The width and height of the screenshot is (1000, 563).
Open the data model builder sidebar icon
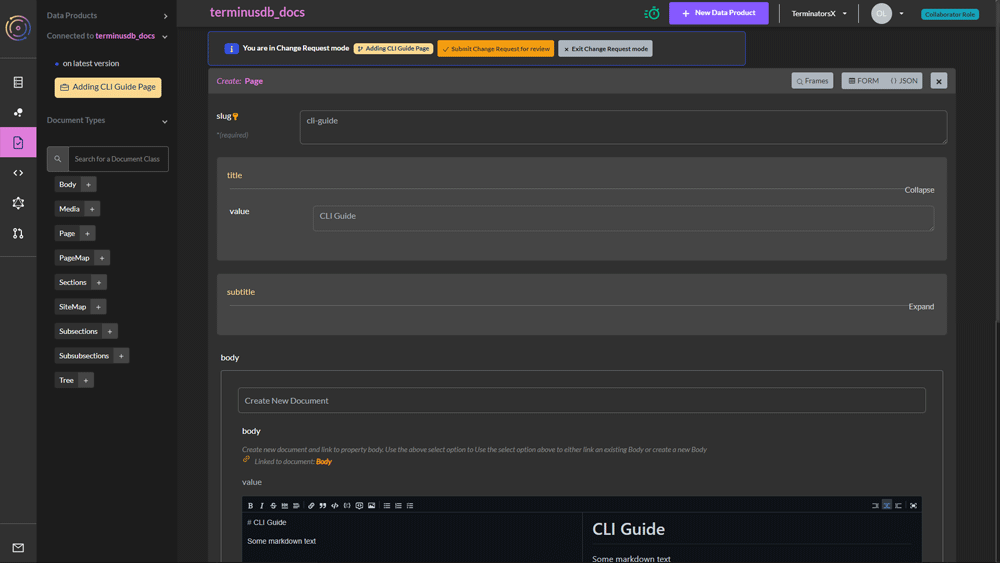[x=18, y=203]
